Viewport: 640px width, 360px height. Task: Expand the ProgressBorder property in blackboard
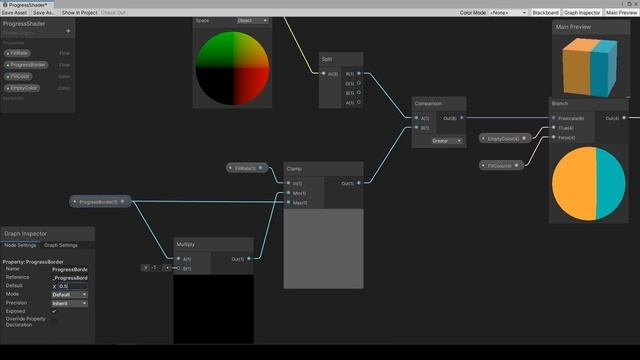(8, 65)
